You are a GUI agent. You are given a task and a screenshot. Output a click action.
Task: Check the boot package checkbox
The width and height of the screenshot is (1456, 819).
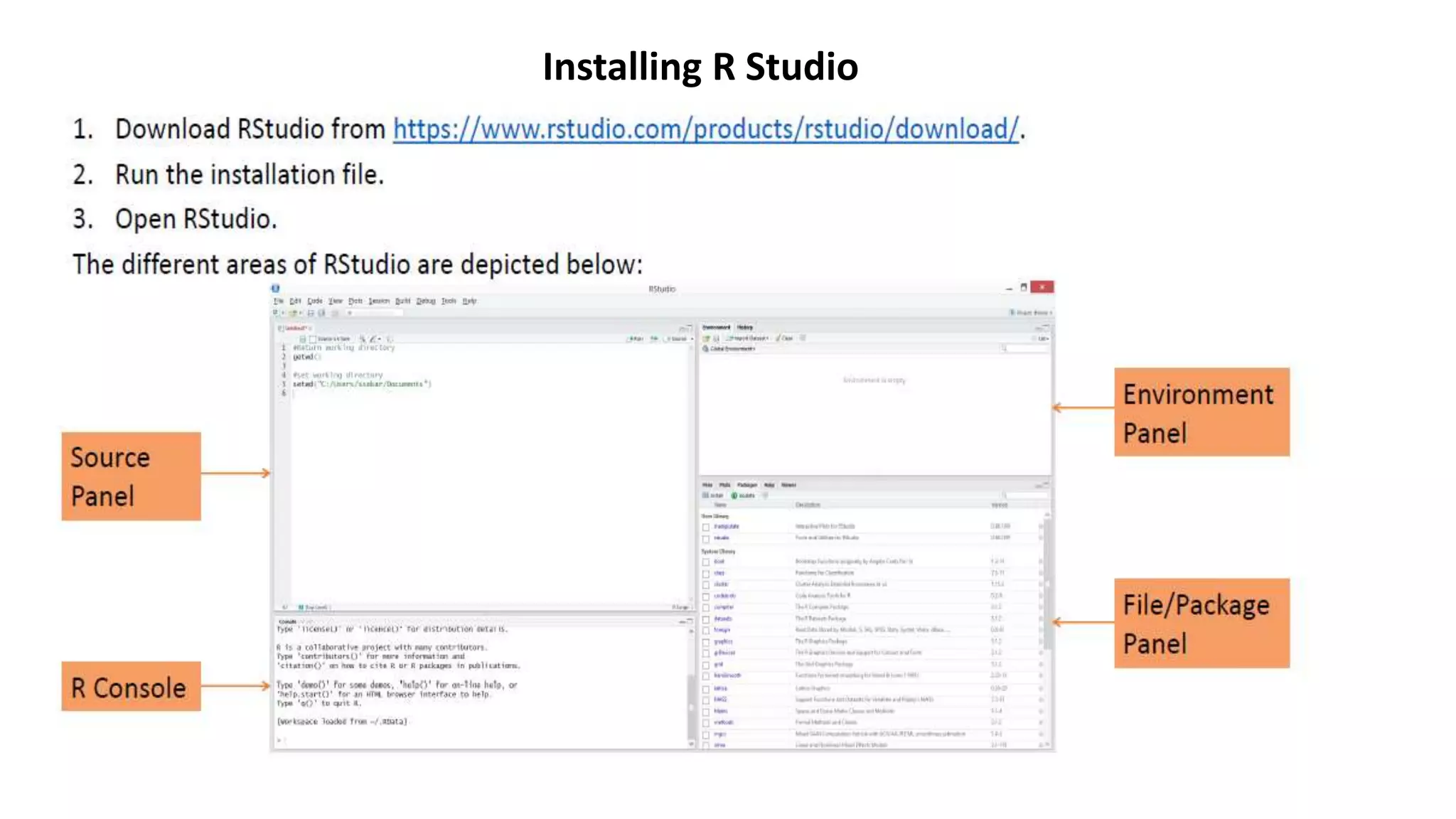706,562
